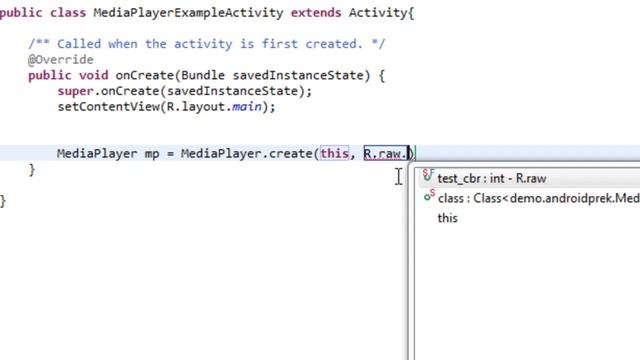Click the 'Activity' superclass name
The width and height of the screenshot is (640, 360).
click(378, 13)
